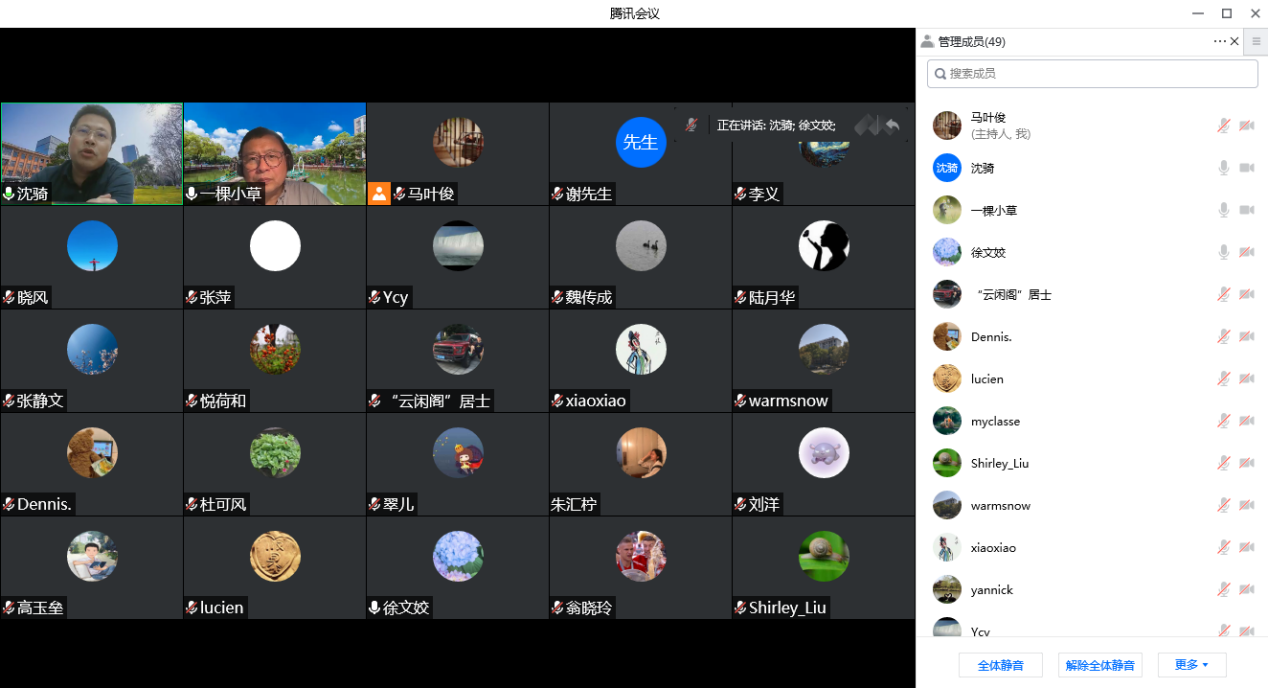This screenshot has height=688, width=1268.
Task: Click the muted microphone icon in speaking bar
Action: (691, 125)
